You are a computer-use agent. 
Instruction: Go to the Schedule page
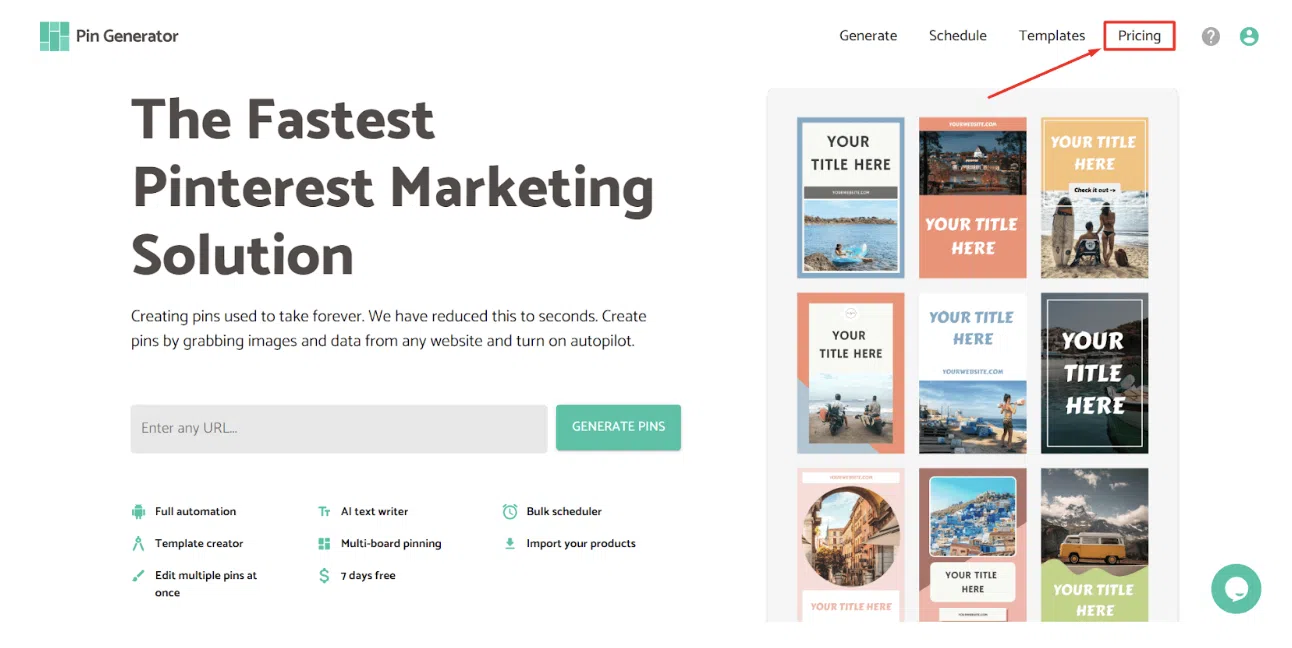point(957,36)
